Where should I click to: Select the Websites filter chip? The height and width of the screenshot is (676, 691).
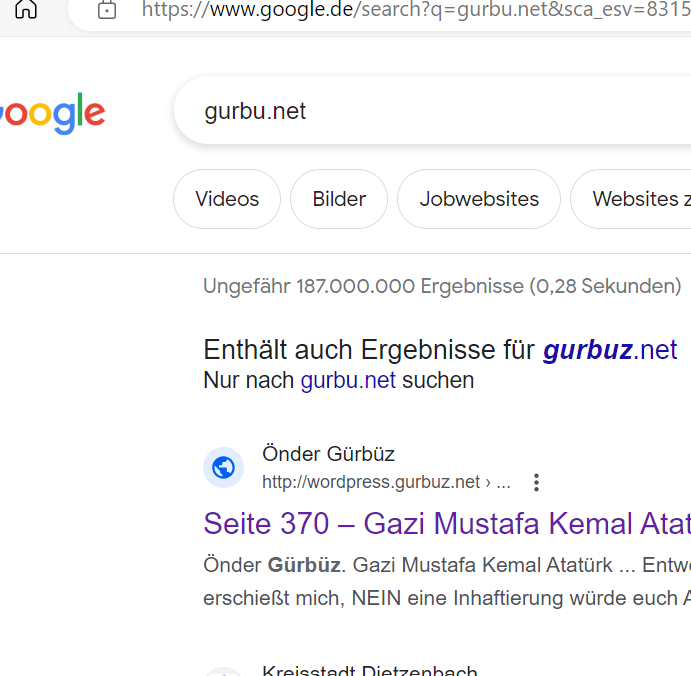point(631,199)
